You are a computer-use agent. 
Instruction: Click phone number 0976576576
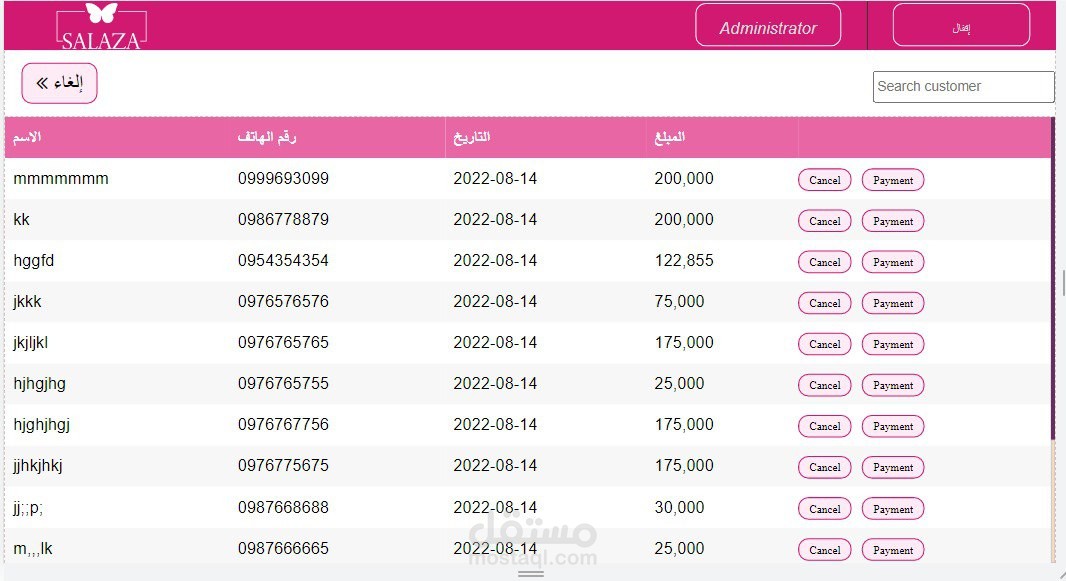point(283,302)
